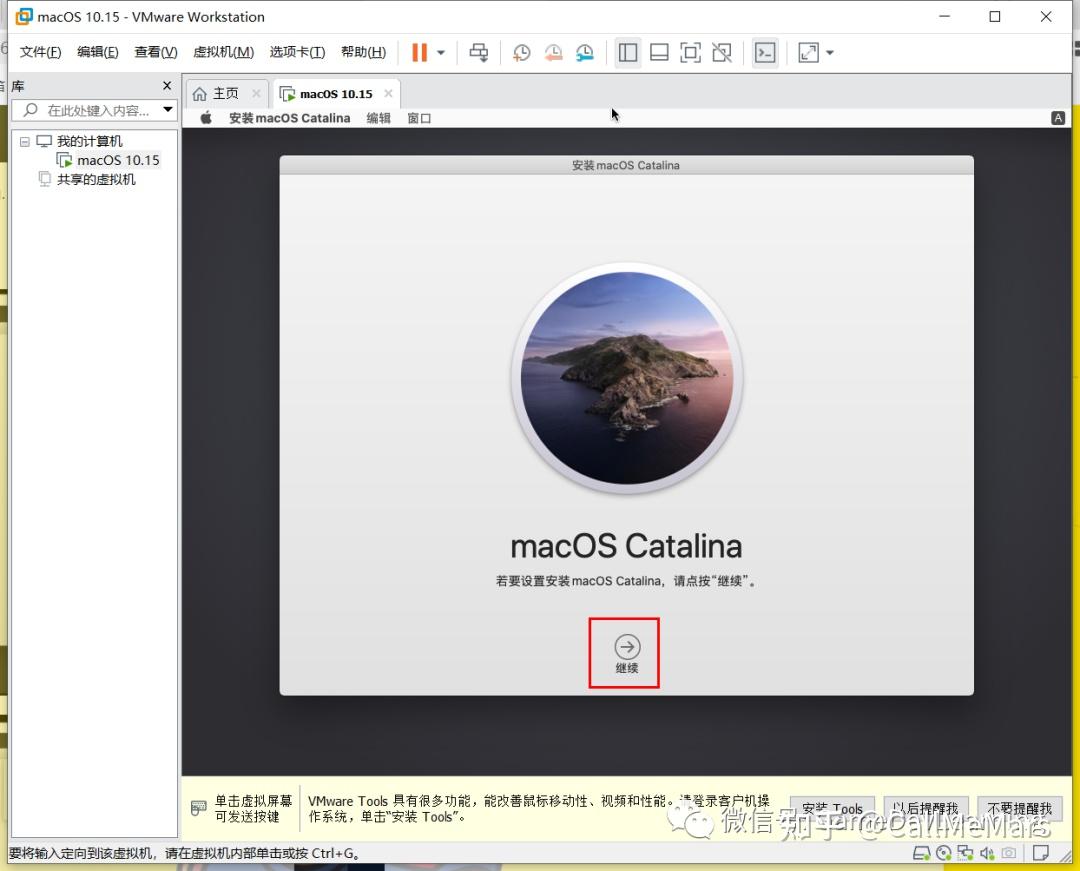Image resolution: width=1080 pixels, height=871 pixels.
Task: Collapse the 我的计算机 tree node
Action: [25, 141]
